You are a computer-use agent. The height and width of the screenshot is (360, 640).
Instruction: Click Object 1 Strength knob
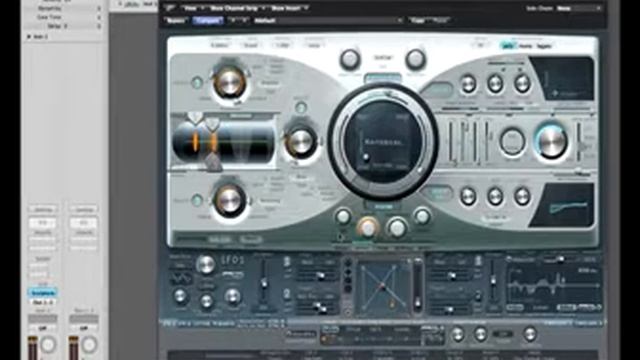point(229,83)
